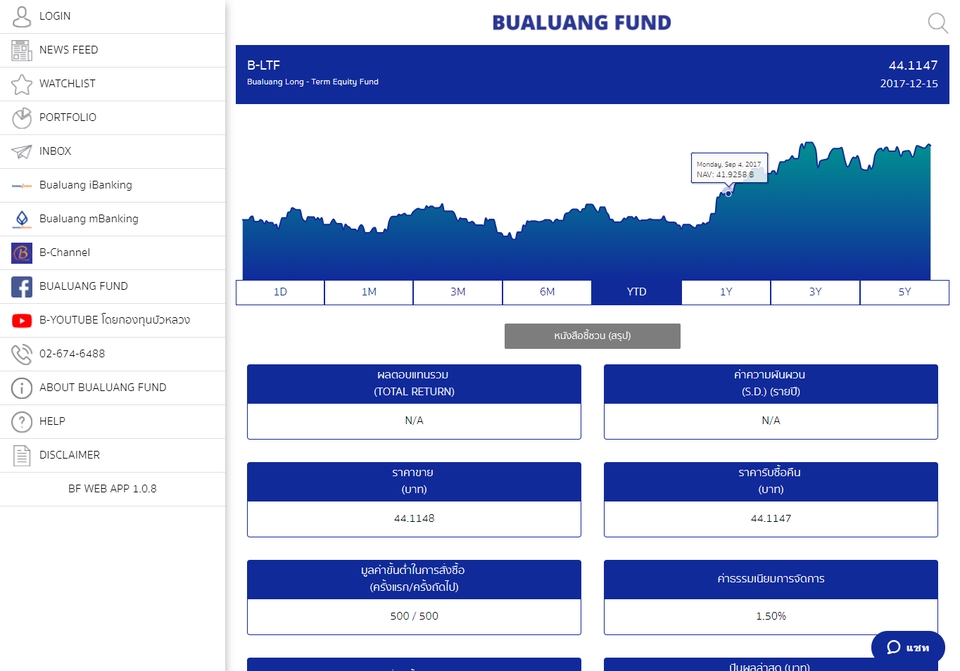Click the Bualuang mBanking logo icon

click(x=21, y=219)
